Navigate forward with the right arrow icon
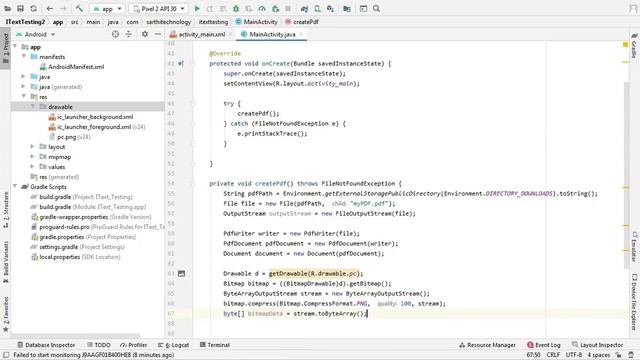Image resolution: width=640 pixels, height=360 pixels. pyautogui.click(x=63, y=9)
